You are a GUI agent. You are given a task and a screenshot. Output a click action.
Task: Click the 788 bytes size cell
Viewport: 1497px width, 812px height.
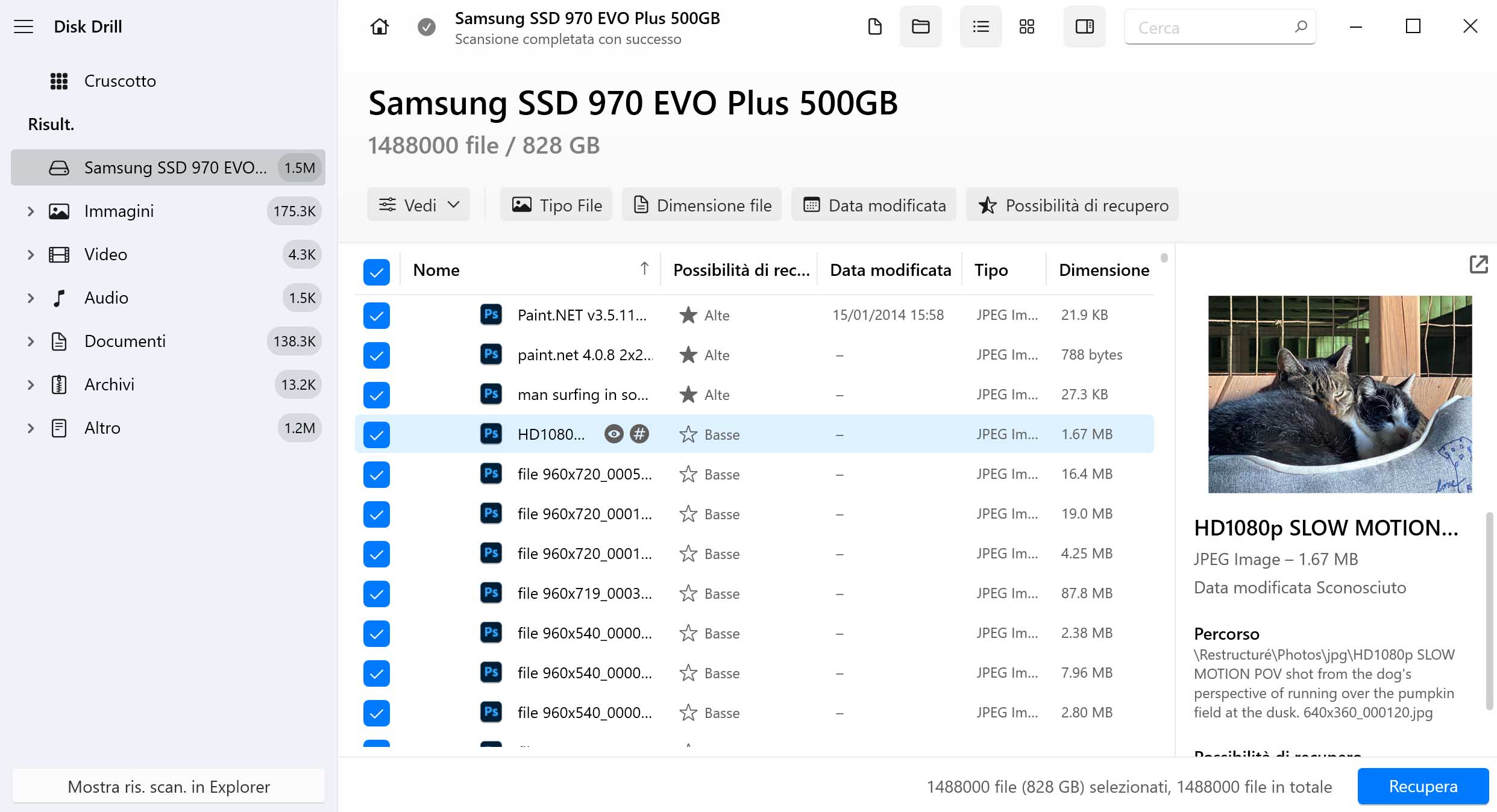[1091, 354]
